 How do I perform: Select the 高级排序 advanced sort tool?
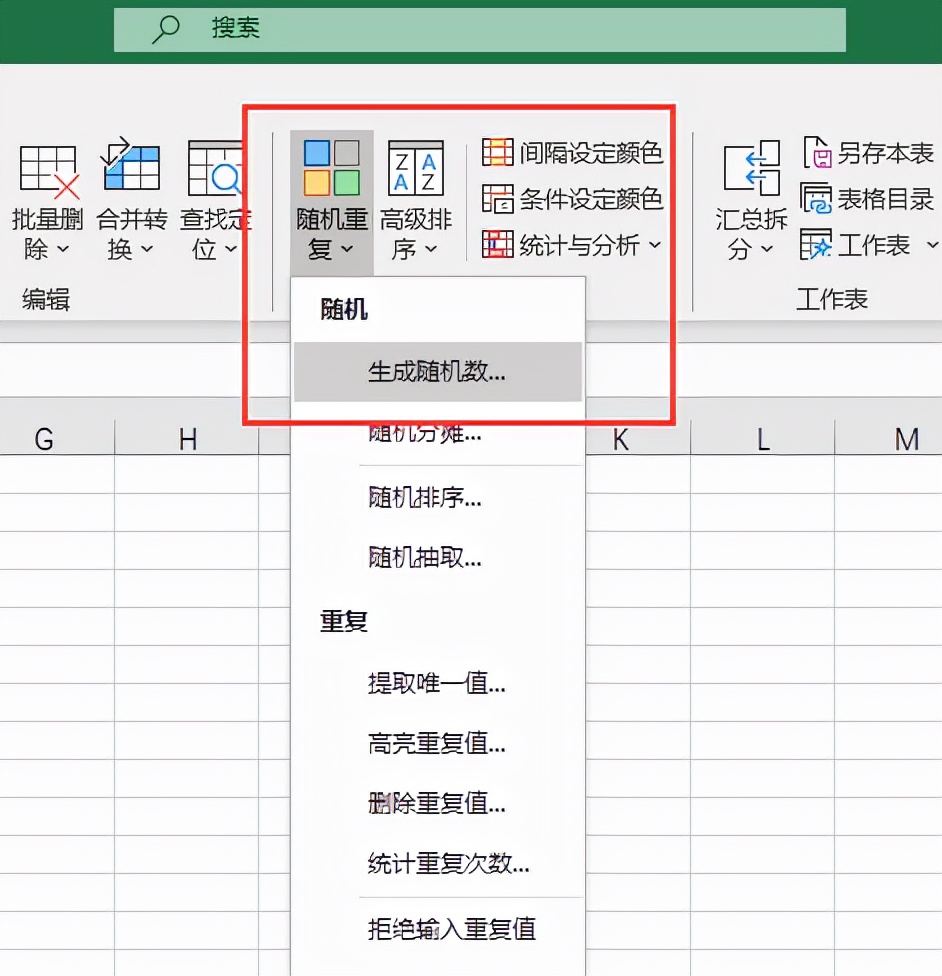413,200
